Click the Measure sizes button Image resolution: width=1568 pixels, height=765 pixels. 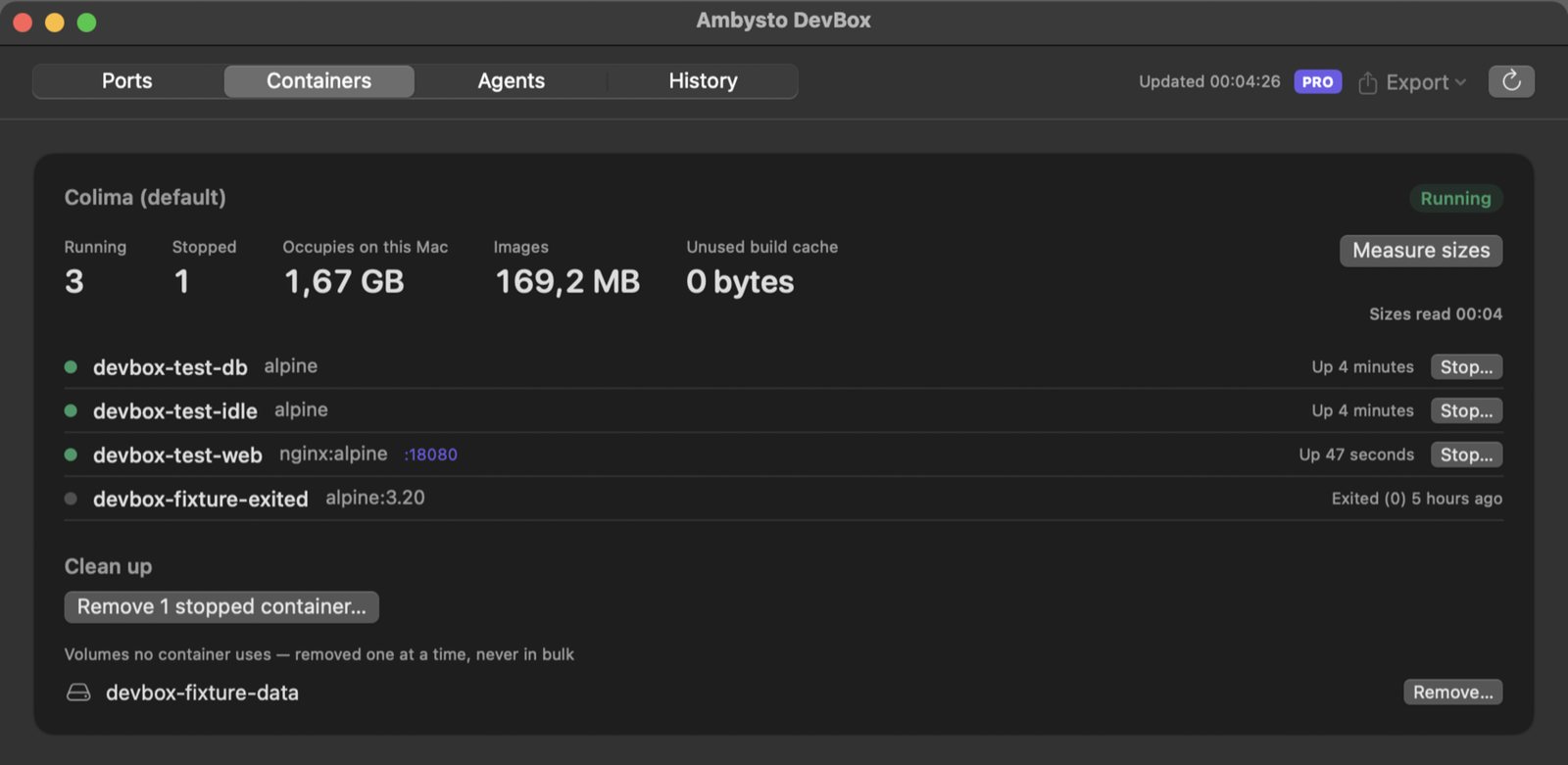point(1421,251)
